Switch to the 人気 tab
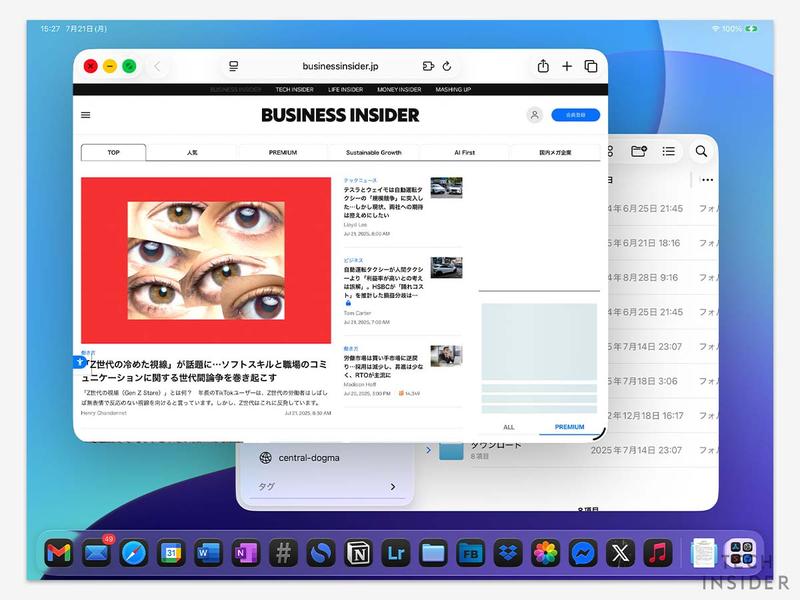Viewport: 800px width, 600px height. pyautogui.click(x=190, y=153)
